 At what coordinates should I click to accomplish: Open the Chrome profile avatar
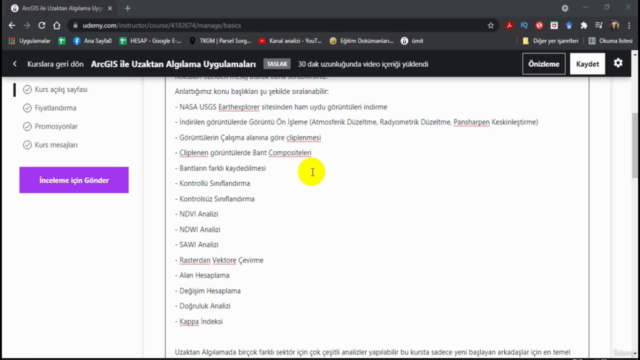coord(614,25)
